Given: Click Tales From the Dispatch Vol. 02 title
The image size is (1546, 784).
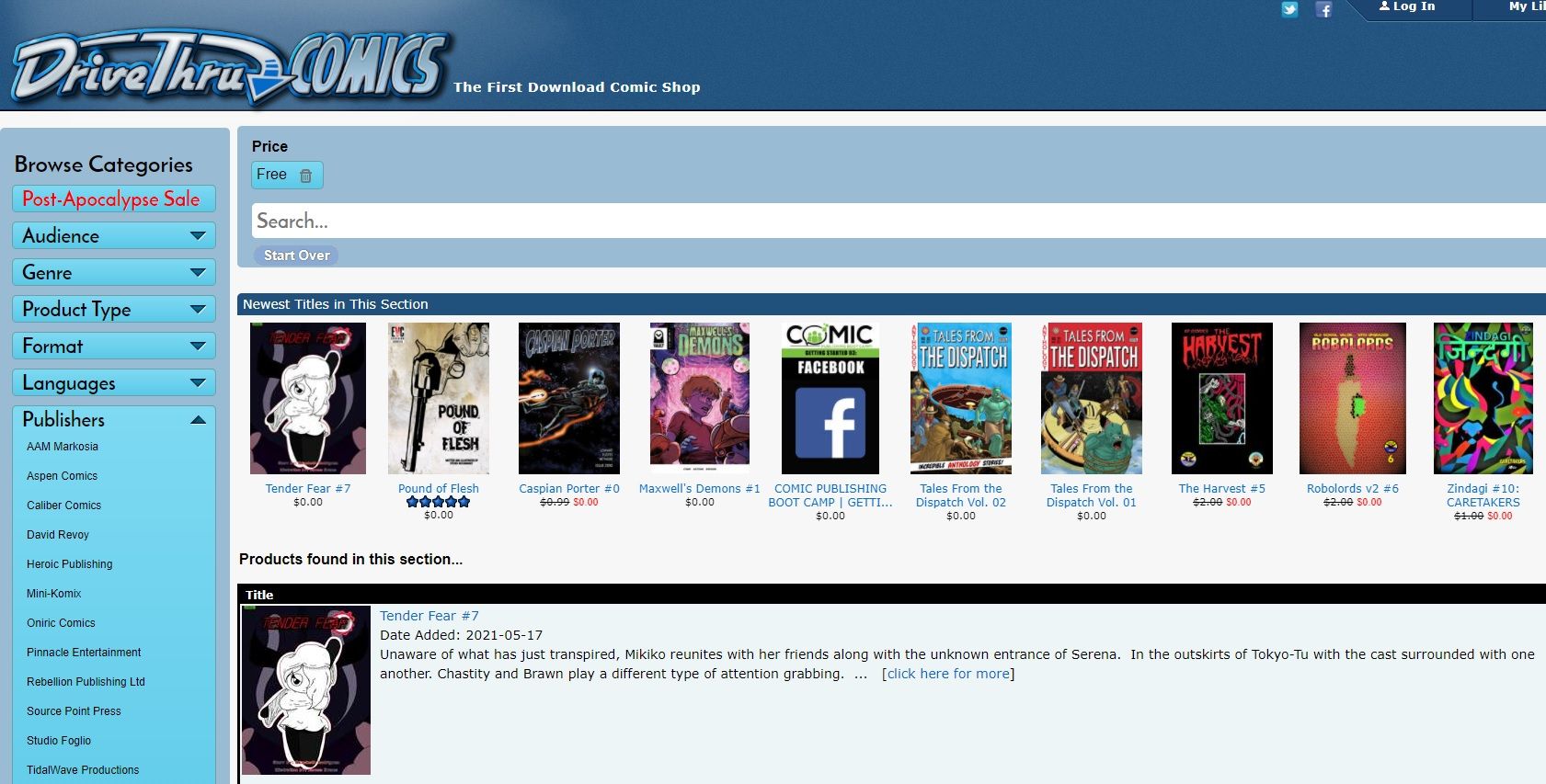Looking at the screenshot, I should click(x=961, y=495).
